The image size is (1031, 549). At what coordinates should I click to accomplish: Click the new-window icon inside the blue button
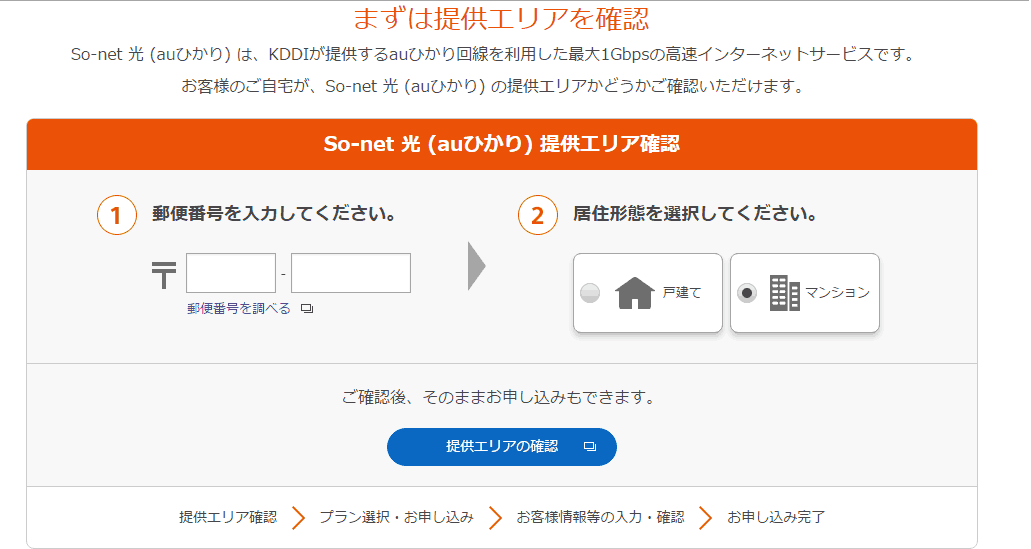point(590,446)
